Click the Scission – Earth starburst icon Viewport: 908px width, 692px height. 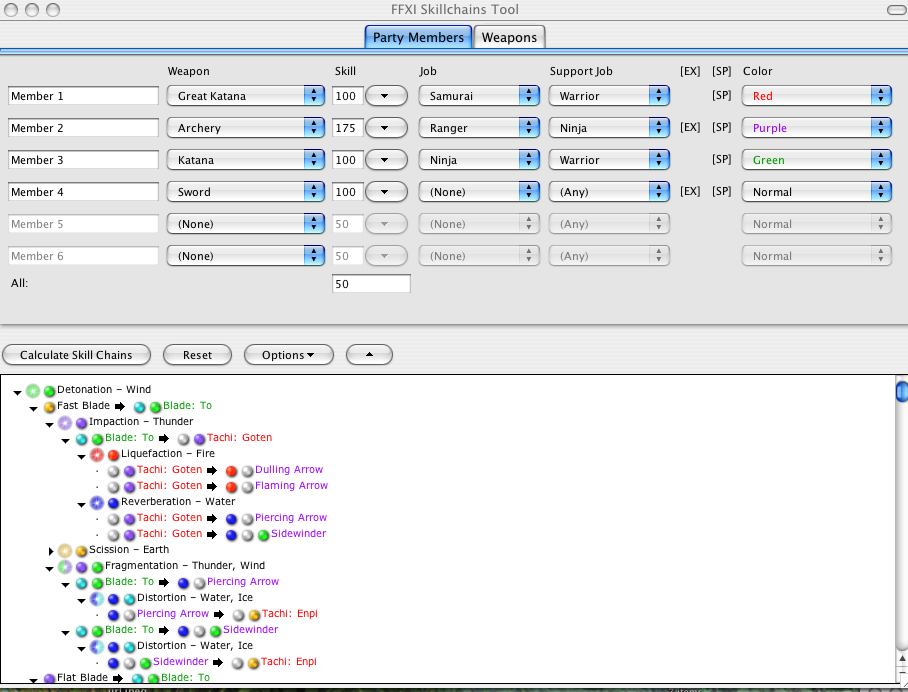65,551
